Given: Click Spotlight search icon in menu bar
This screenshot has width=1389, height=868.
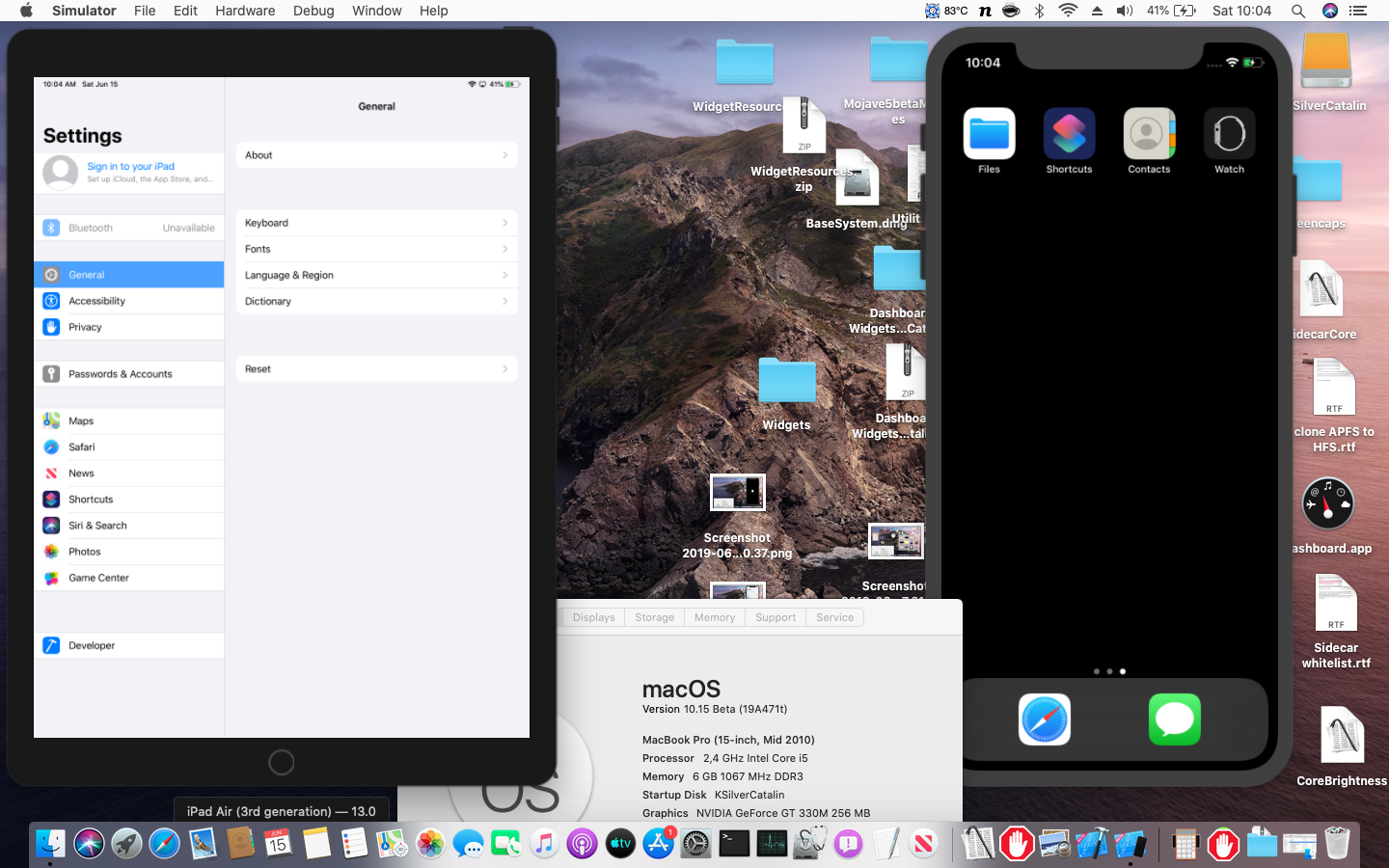Looking at the screenshot, I should point(1298,11).
